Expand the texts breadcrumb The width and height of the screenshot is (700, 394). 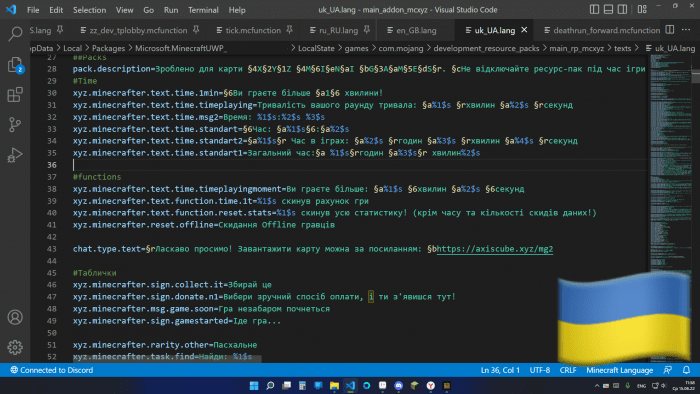(x=622, y=48)
